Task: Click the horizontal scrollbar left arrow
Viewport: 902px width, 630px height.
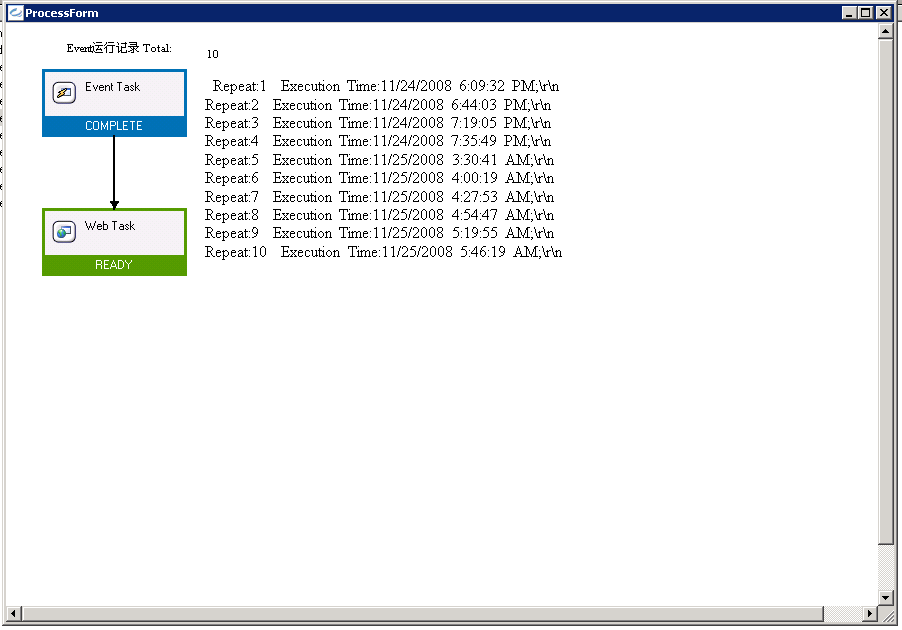Action: (14, 614)
